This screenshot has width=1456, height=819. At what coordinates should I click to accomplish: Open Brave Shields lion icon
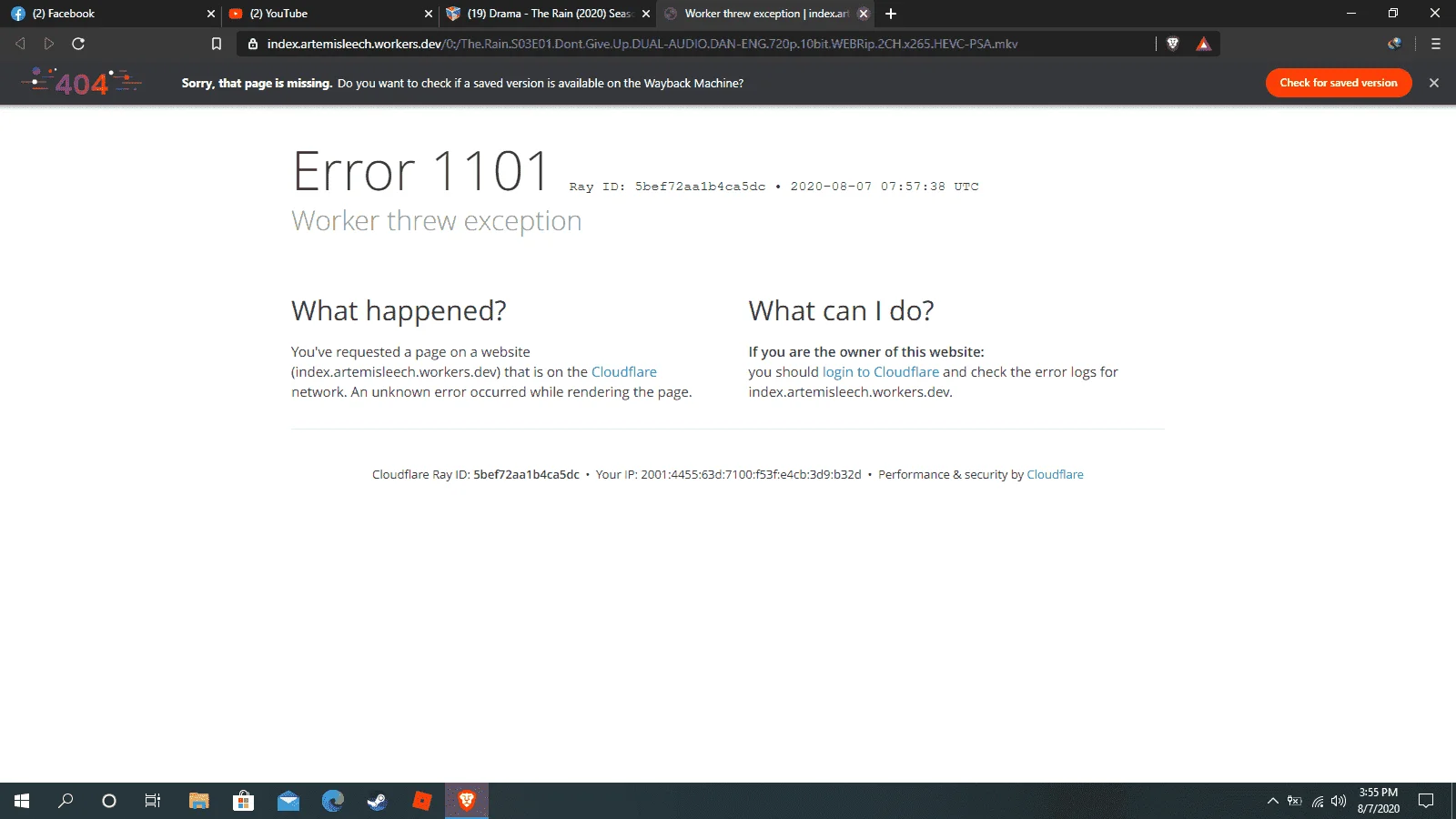(1173, 44)
